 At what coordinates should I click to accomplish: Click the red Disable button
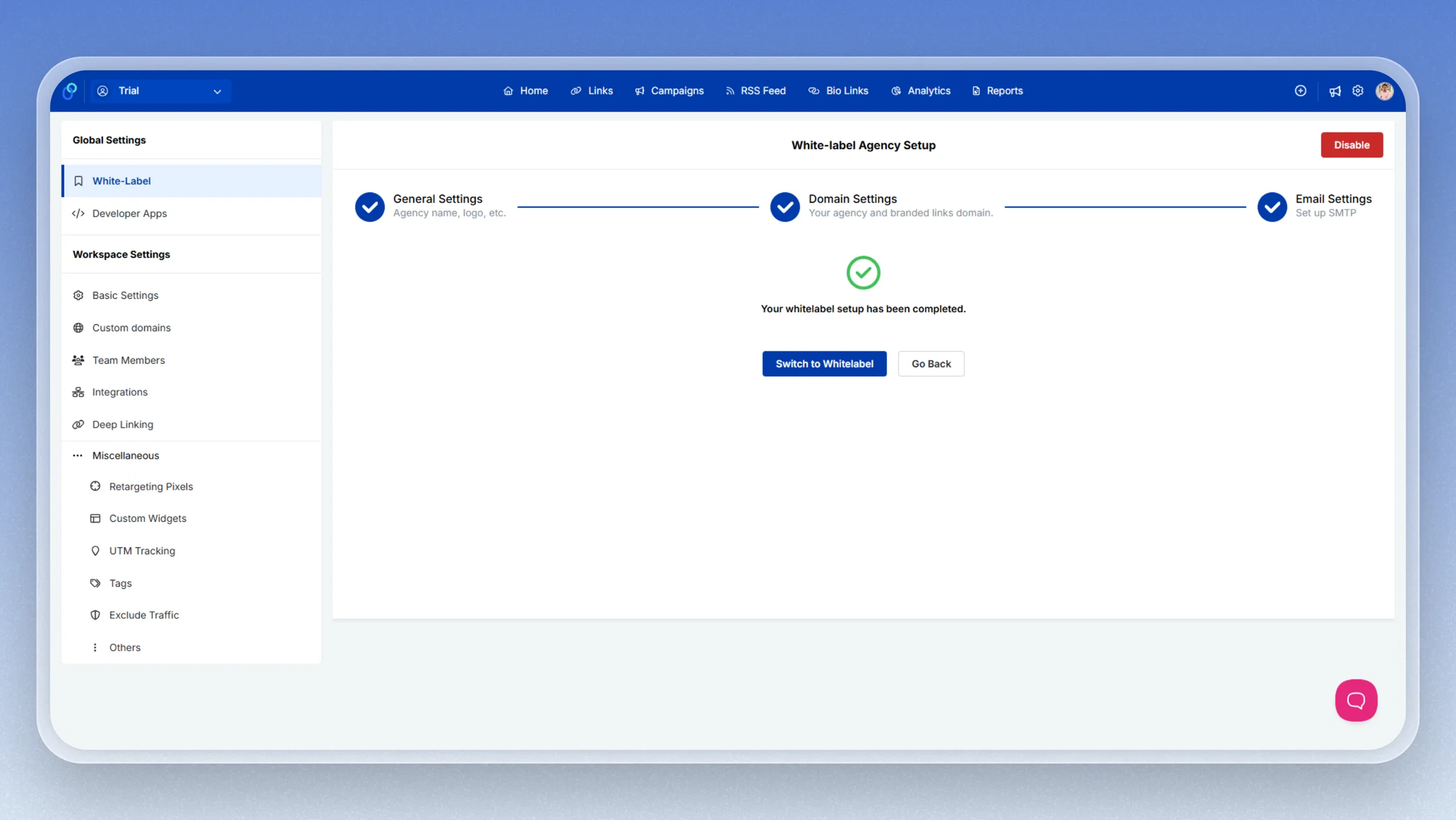pyautogui.click(x=1352, y=145)
